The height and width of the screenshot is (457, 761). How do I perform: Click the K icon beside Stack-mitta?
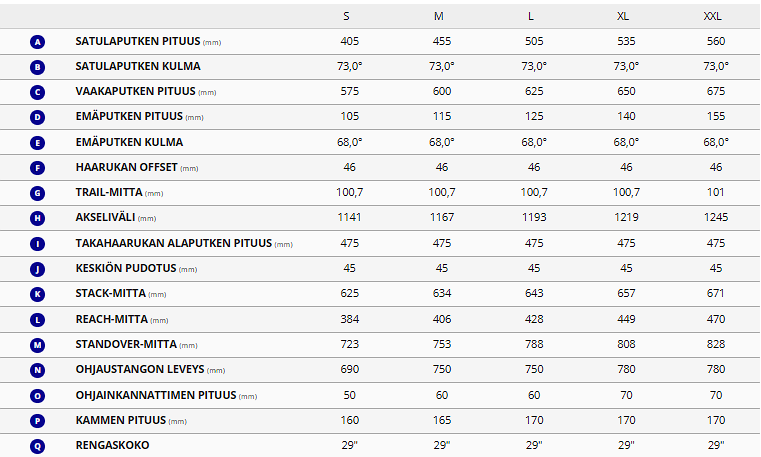pyautogui.click(x=38, y=294)
